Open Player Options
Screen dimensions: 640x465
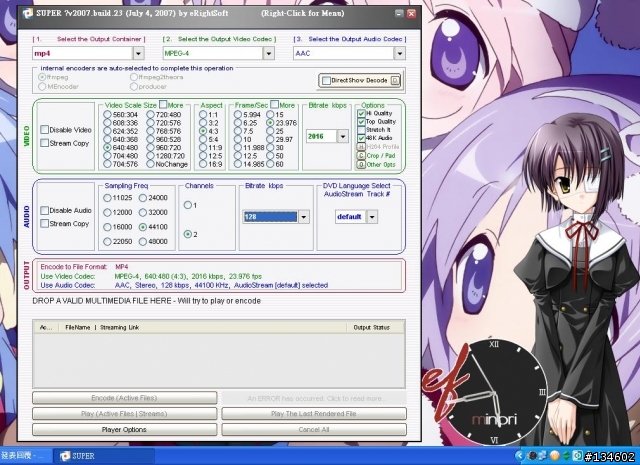point(124,429)
